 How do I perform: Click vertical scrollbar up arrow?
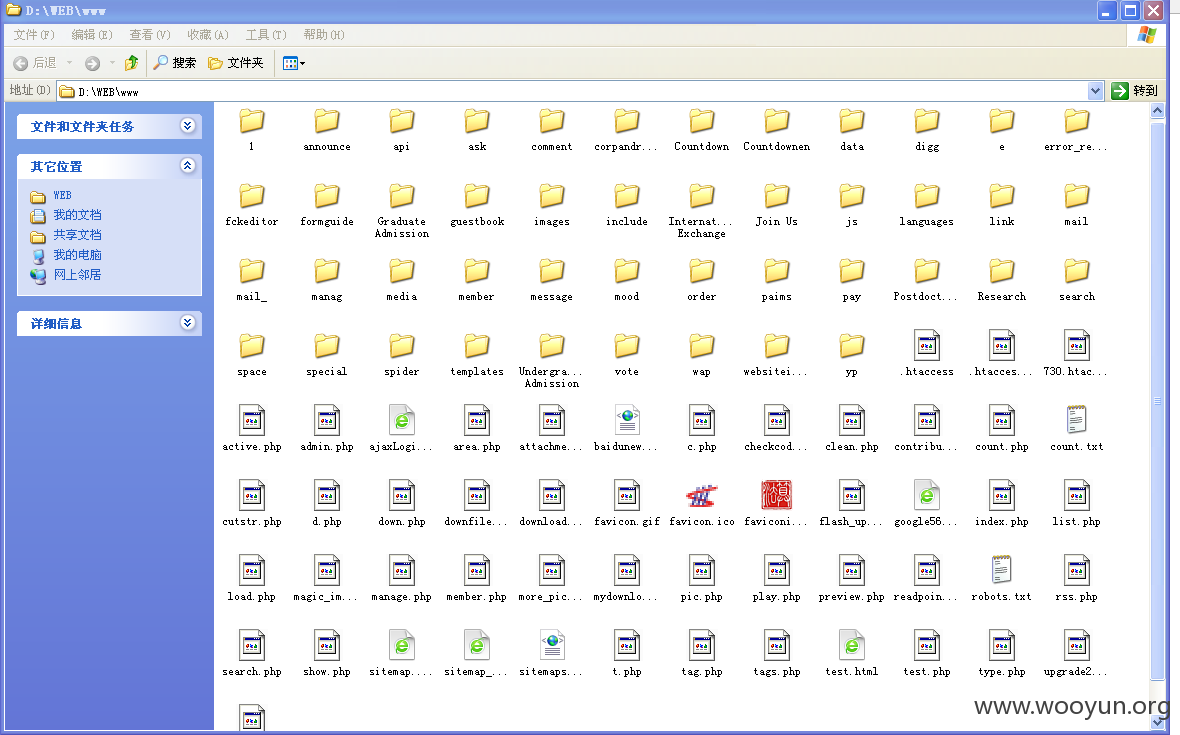(x=1157, y=110)
